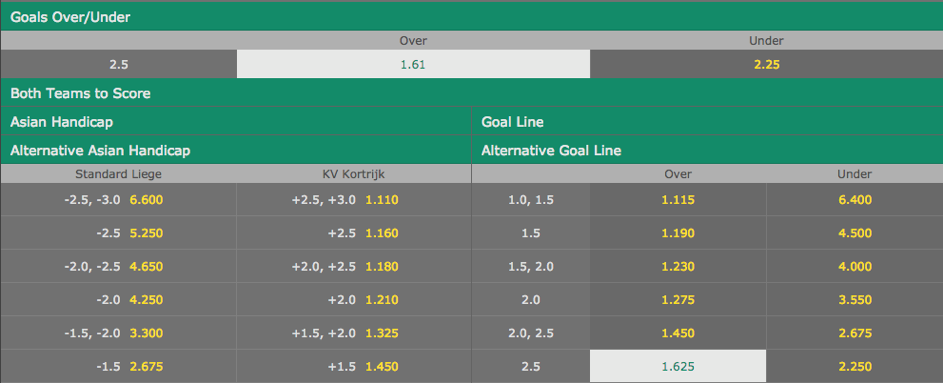Collapse the Goals Over/Under section header
The width and height of the screenshot is (943, 383).
(x=472, y=17)
